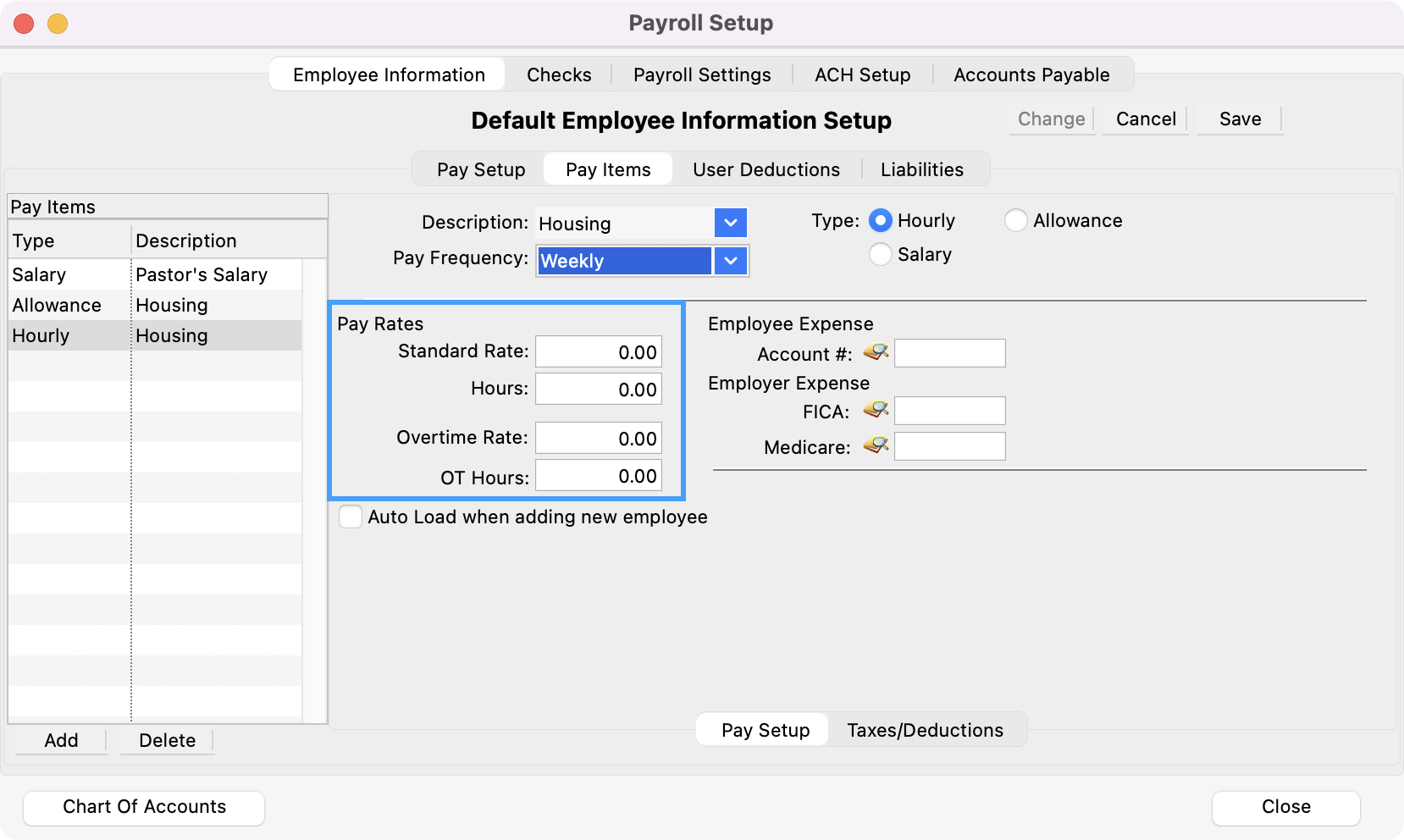This screenshot has width=1404, height=840.
Task: Select the Salary type radio button
Action: [x=881, y=254]
